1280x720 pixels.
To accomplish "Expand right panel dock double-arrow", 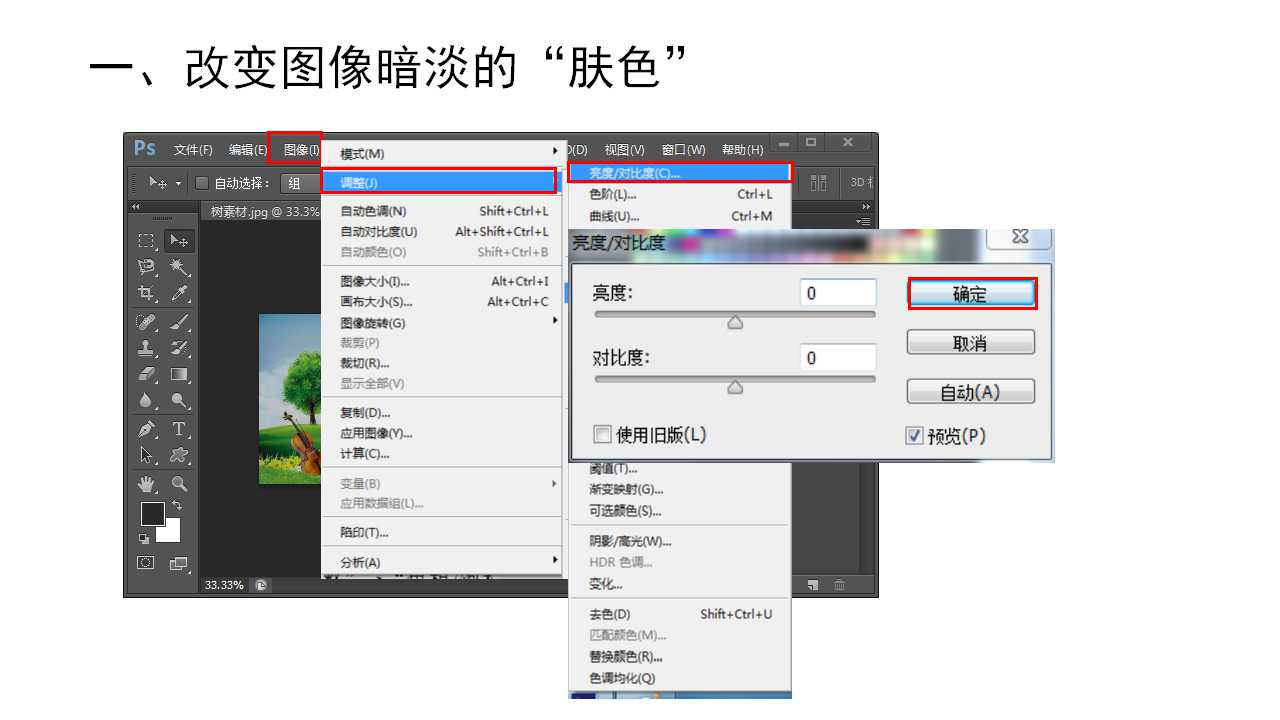I will (866, 206).
